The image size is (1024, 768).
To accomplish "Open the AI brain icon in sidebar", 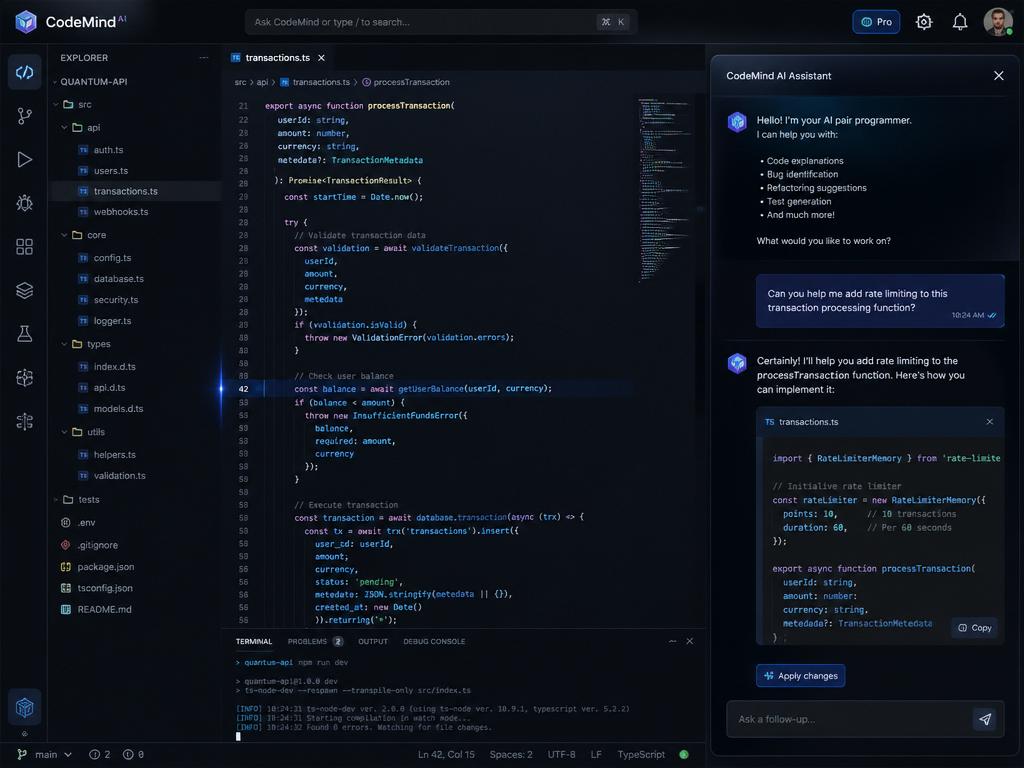I will pos(25,377).
